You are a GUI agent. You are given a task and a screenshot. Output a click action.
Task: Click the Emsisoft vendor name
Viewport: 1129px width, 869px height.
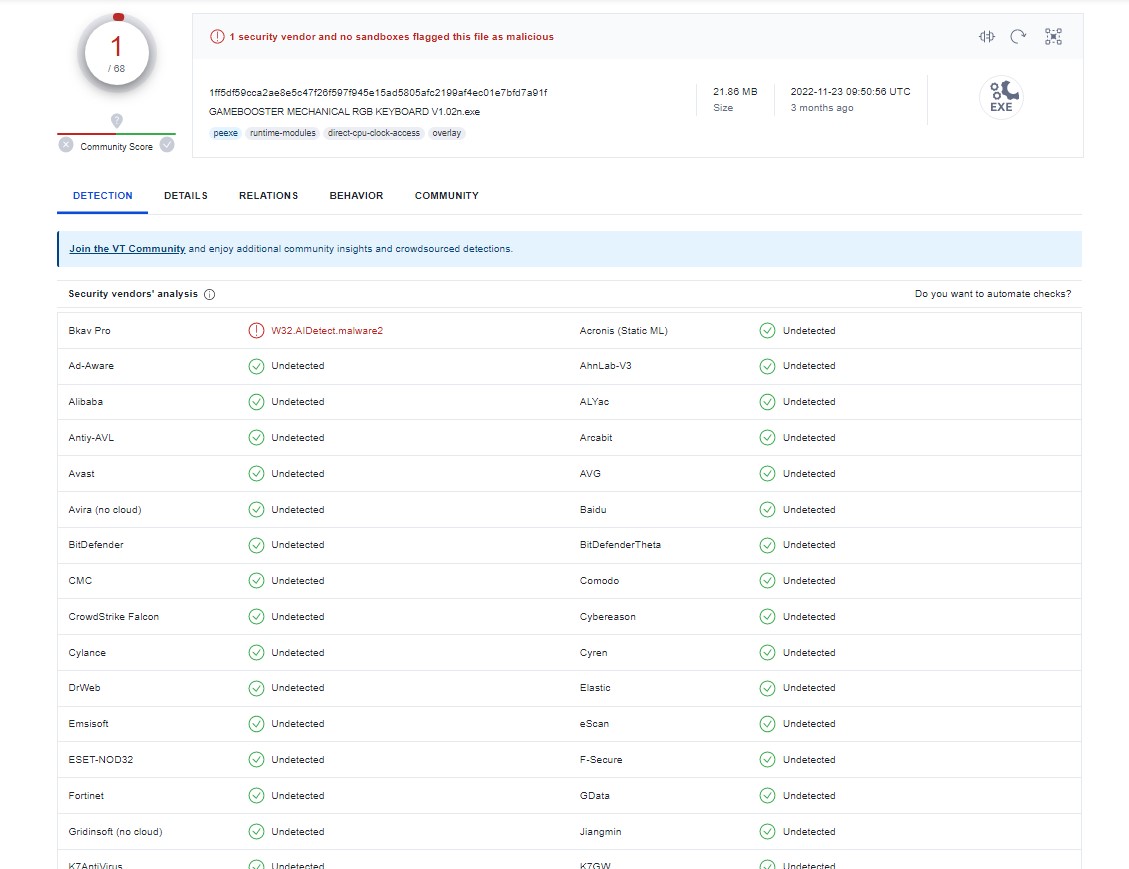pyautogui.click(x=89, y=724)
